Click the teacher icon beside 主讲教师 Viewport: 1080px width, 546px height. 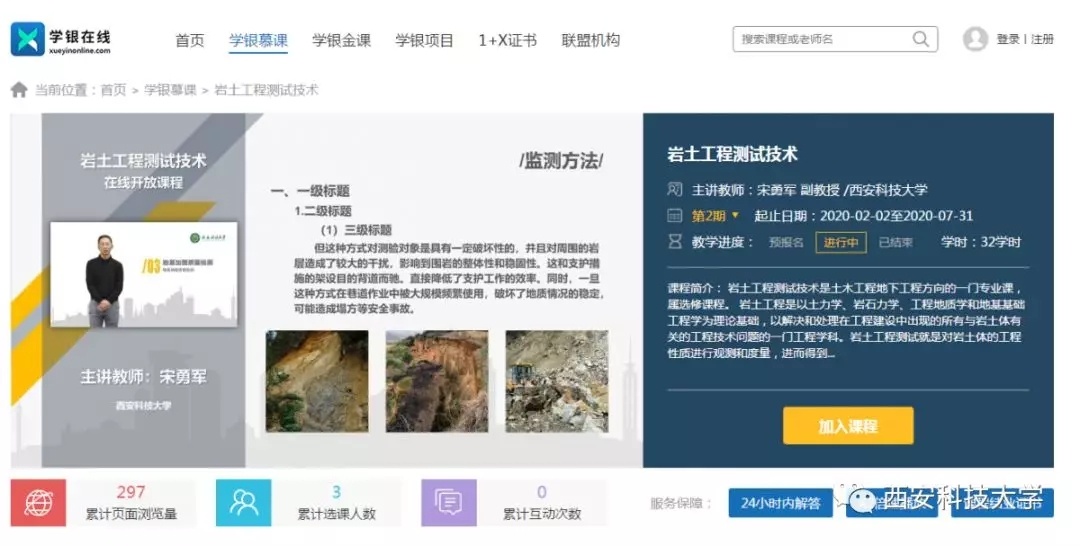(x=675, y=189)
